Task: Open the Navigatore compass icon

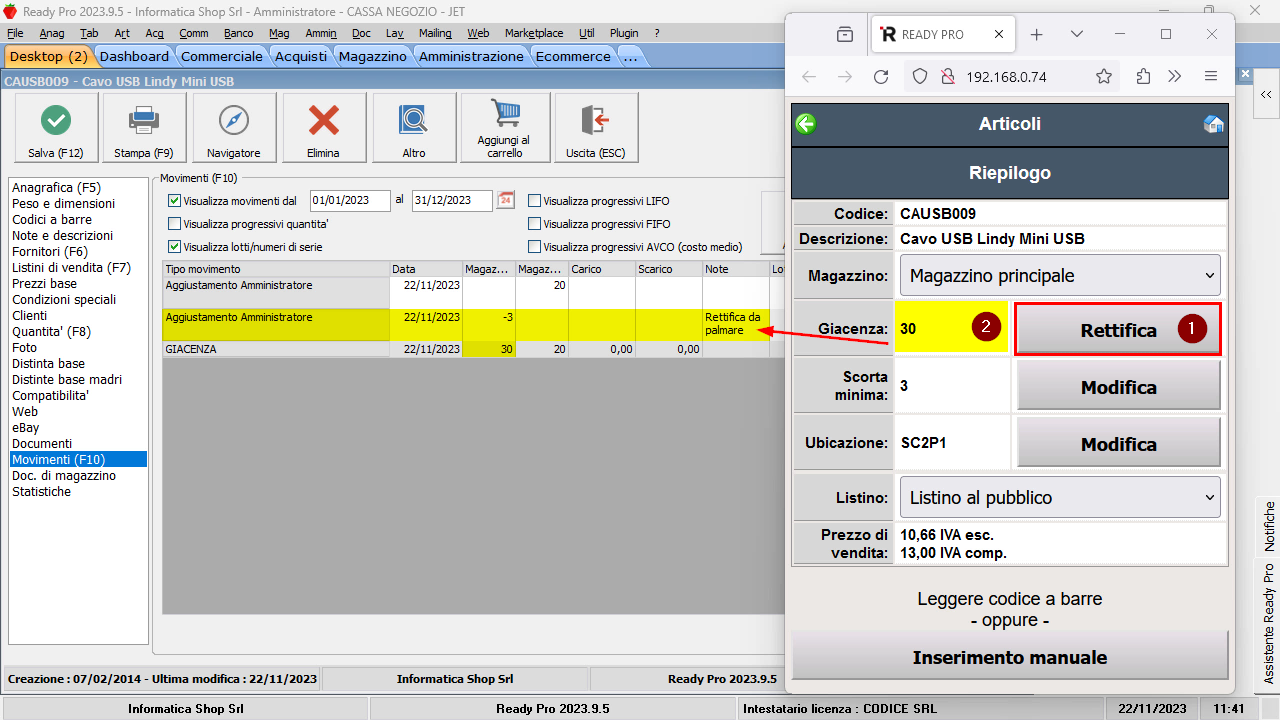Action: tap(233, 121)
